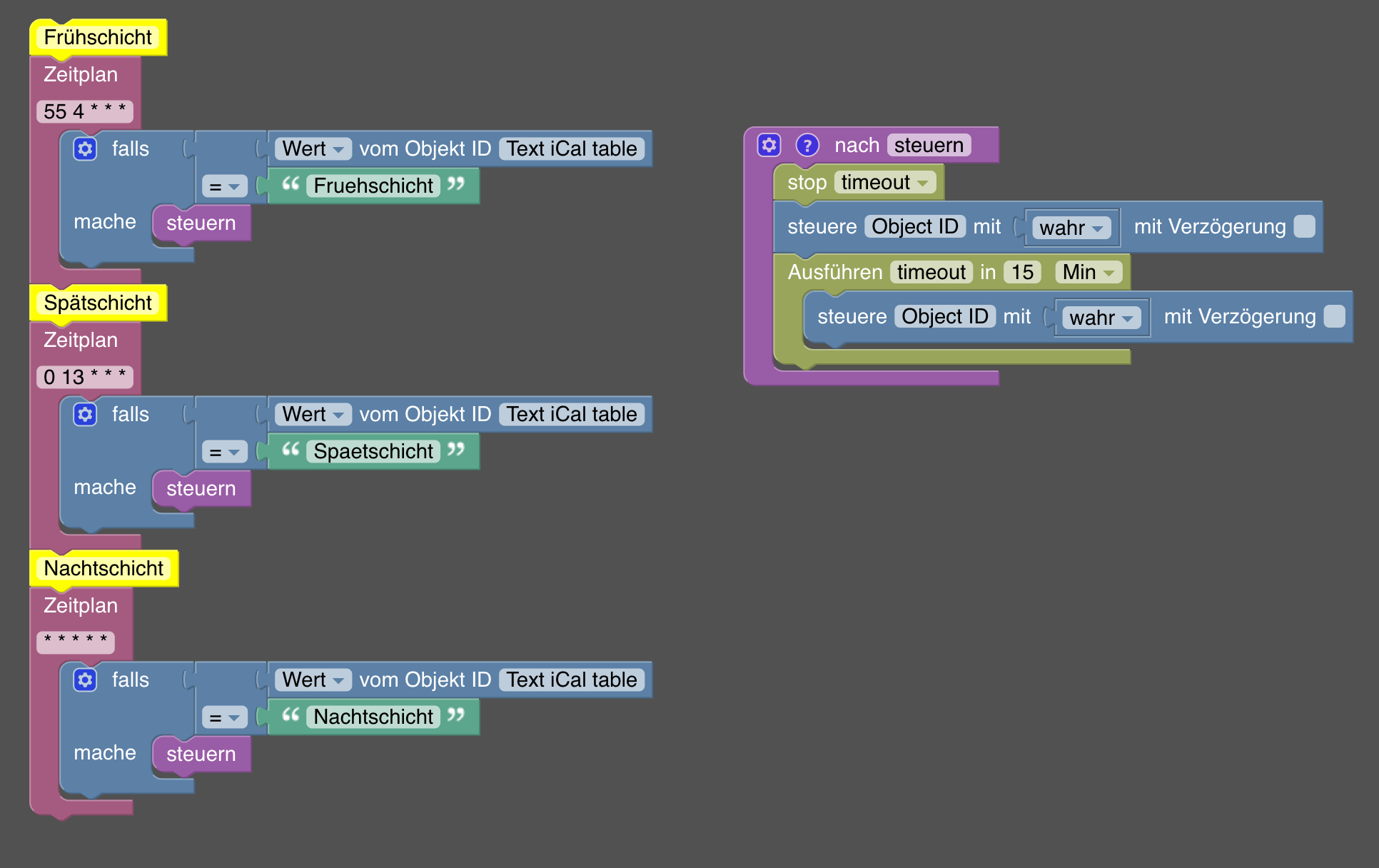Edit cron schedule field '55 4 * * *'
This screenshot has width=1379, height=868.
click(84, 112)
